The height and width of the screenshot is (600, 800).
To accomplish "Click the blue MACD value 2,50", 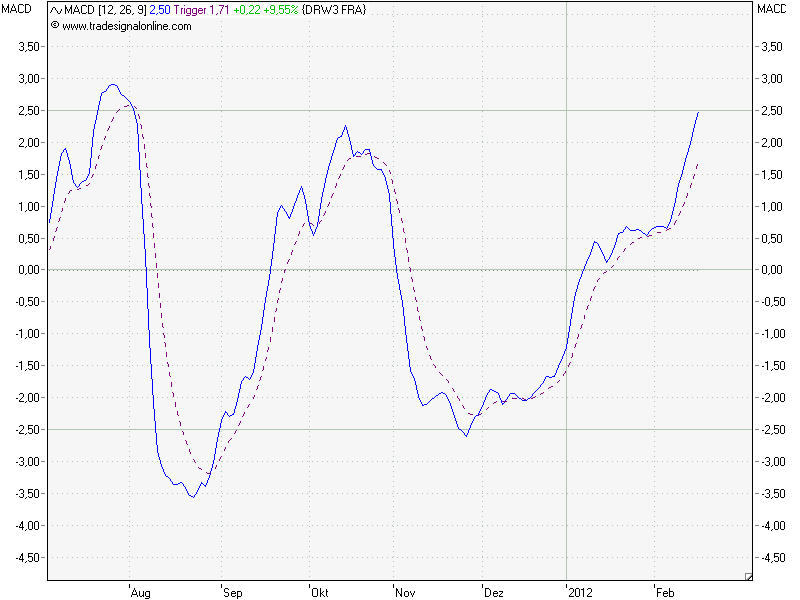I will tap(159, 10).
